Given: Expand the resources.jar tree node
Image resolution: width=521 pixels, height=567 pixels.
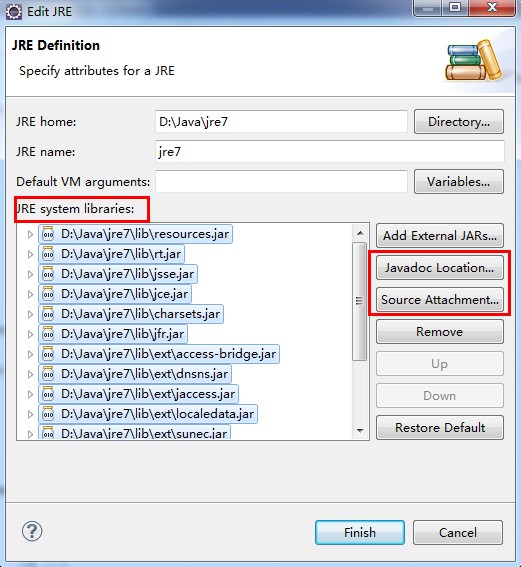Looking at the screenshot, I should [x=30, y=234].
